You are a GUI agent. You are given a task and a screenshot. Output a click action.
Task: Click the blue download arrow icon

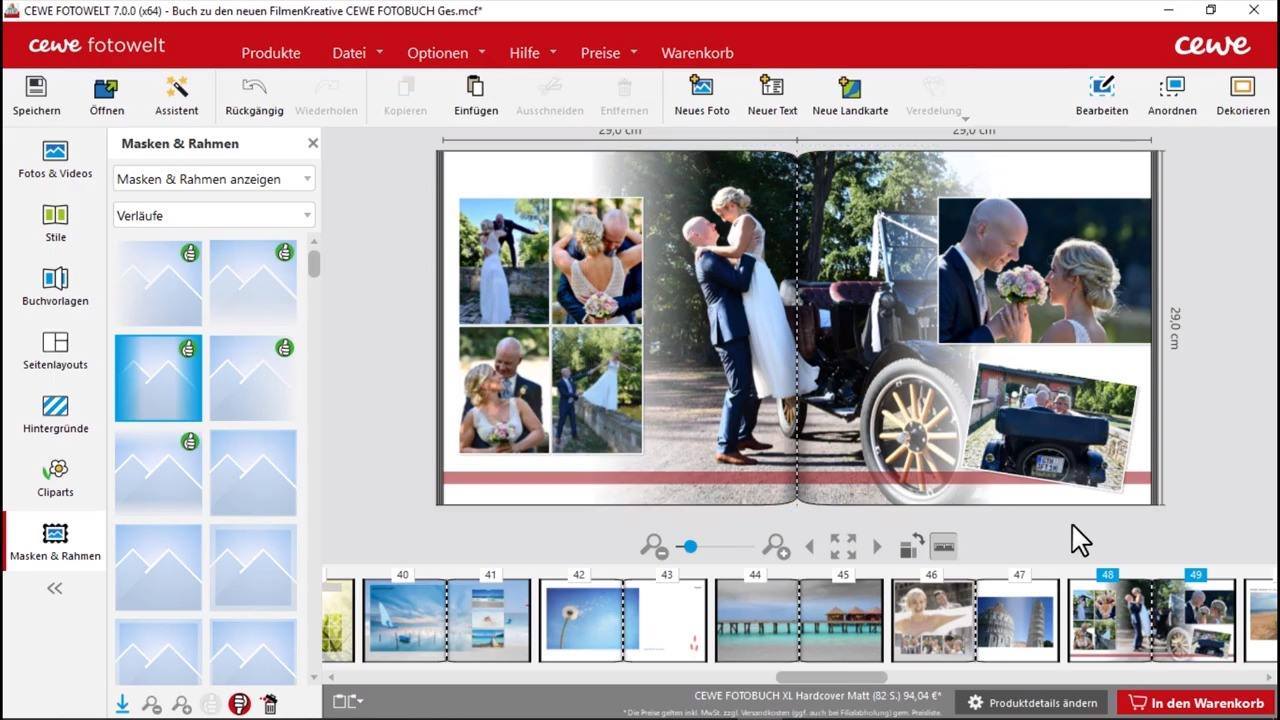click(x=122, y=704)
